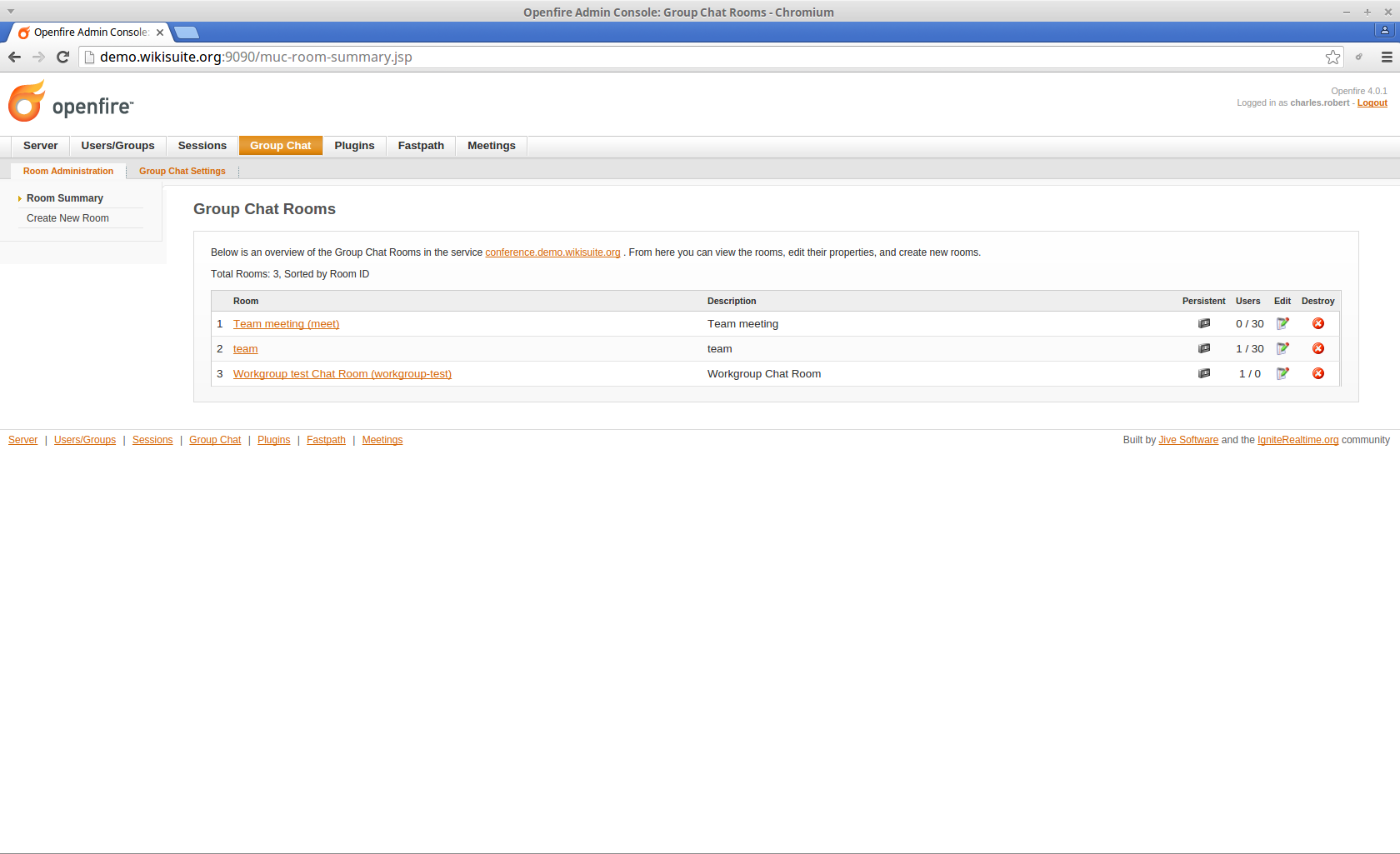Screen dimensions: 1400x854
Task: Bookmark this page with the star icon
Action: [1332, 57]
